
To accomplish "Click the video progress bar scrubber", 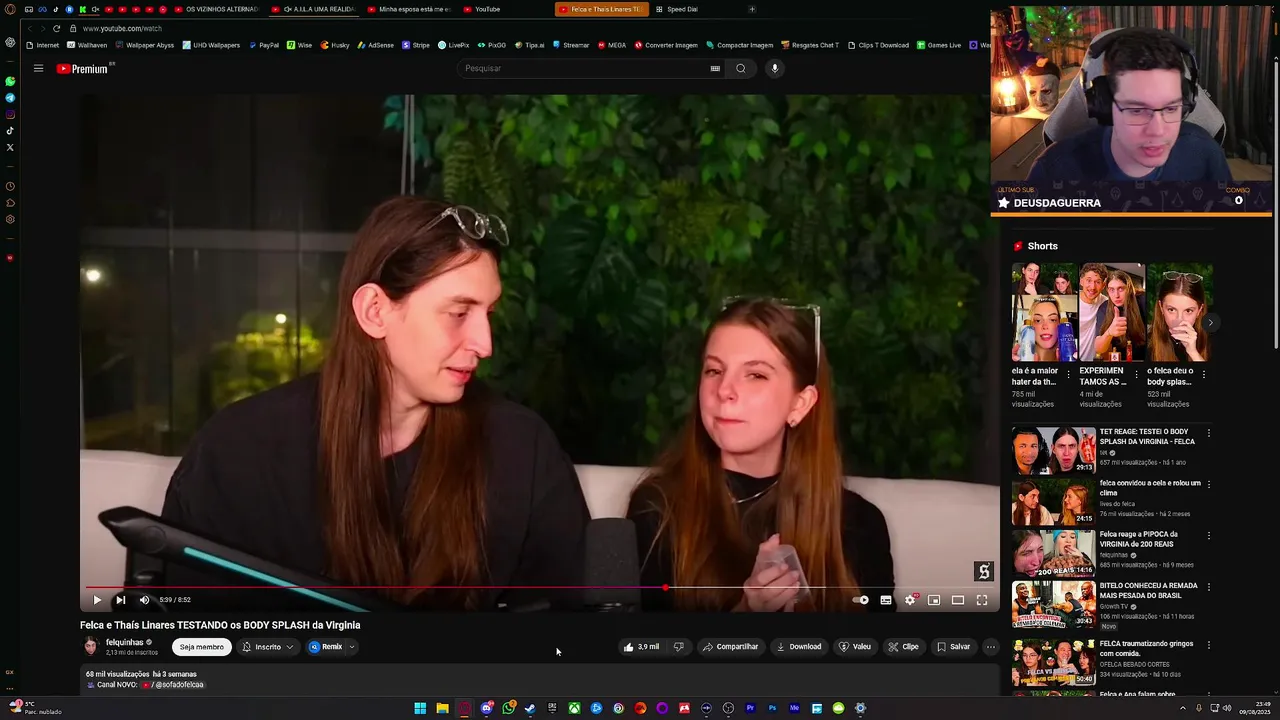I will click(666, 588).
